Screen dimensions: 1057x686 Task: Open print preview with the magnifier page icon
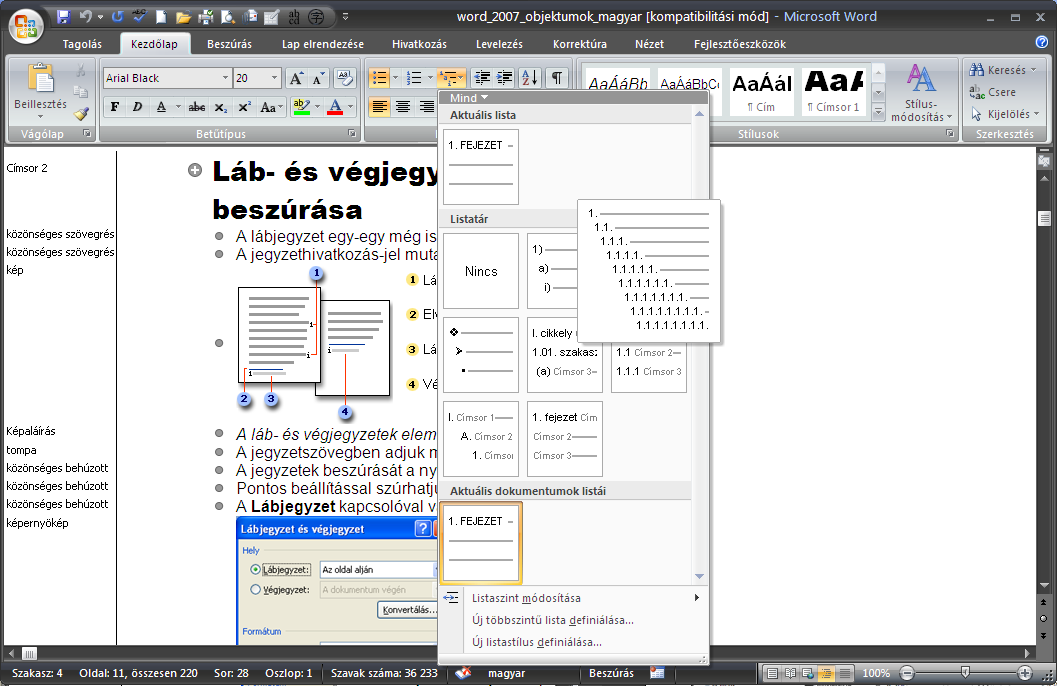click(x=228, y=17)
